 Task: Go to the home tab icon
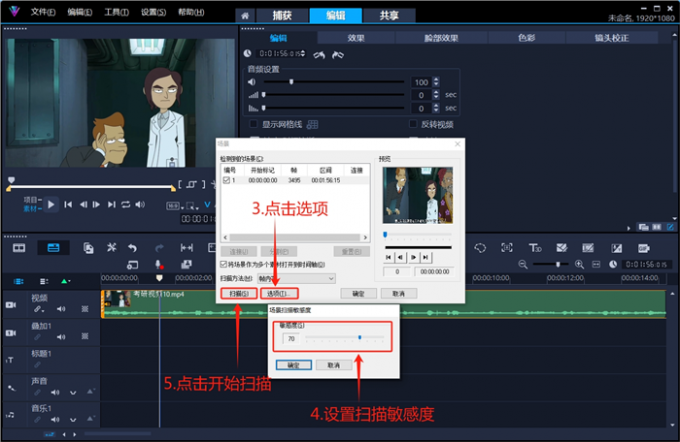pyautogui.click(x=245, y=16)
